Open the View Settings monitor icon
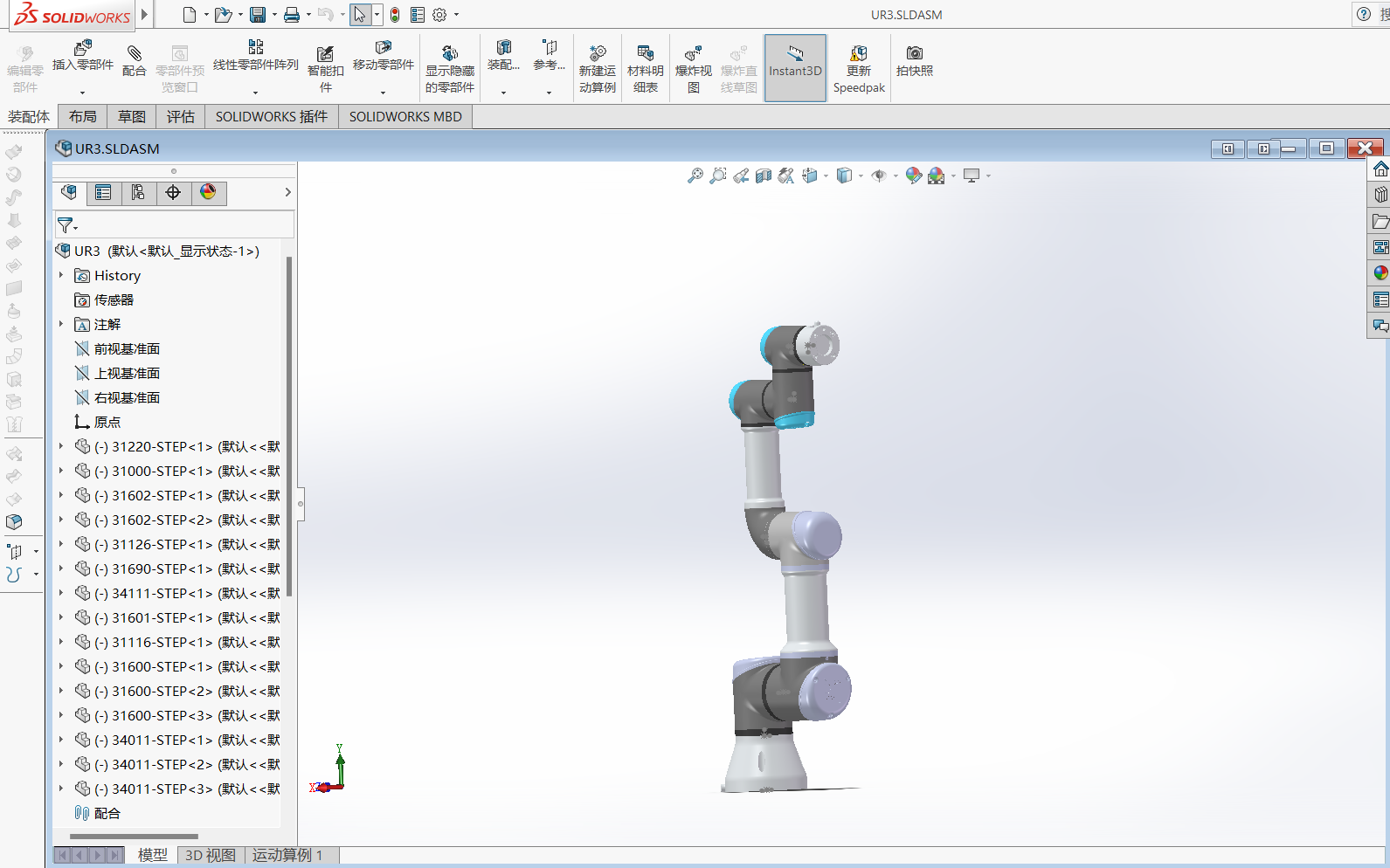This screenshot has width=1390, height=868. tap(972, 176)
